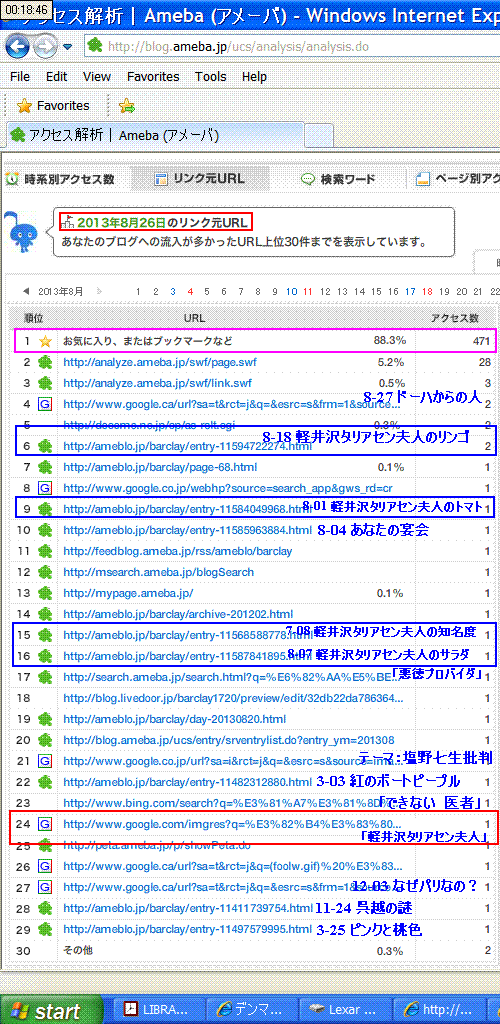Open the entry-11411739754.html link
The image size is (500, 1024).
(187, 908)
